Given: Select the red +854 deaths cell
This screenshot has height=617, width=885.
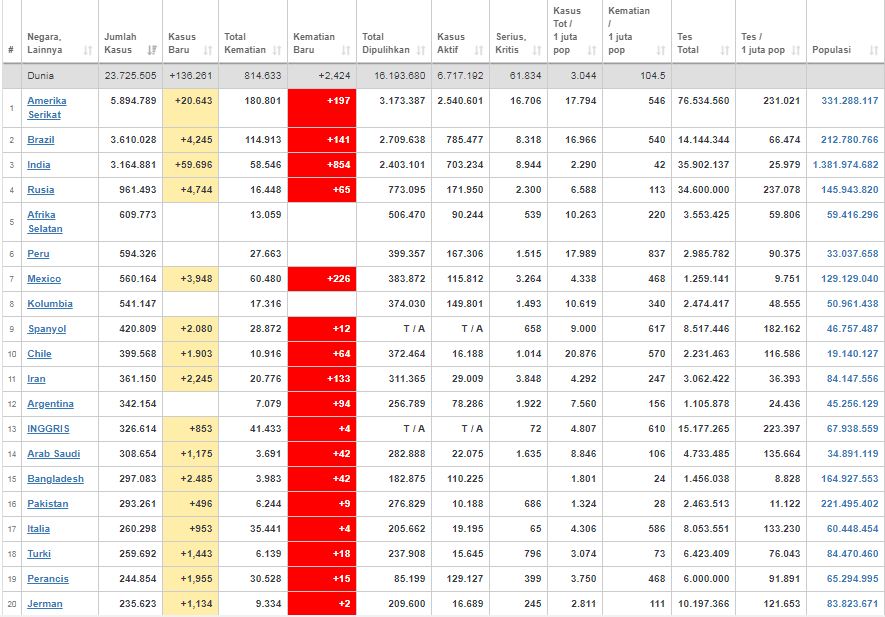Looking at the screenshot, I should (322, 165).
